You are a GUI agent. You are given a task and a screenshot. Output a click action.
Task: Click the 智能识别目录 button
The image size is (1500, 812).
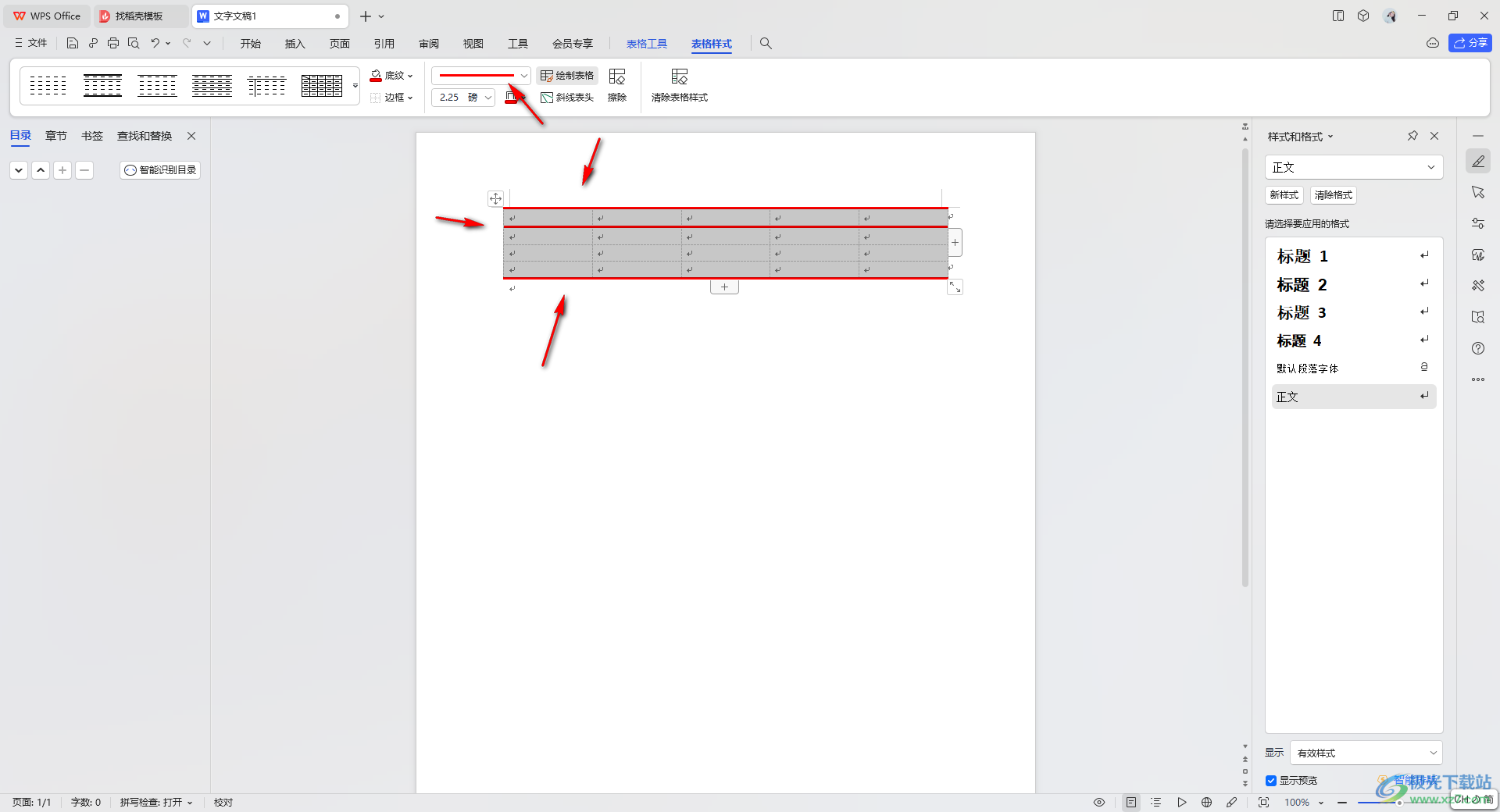coord(160,170)
